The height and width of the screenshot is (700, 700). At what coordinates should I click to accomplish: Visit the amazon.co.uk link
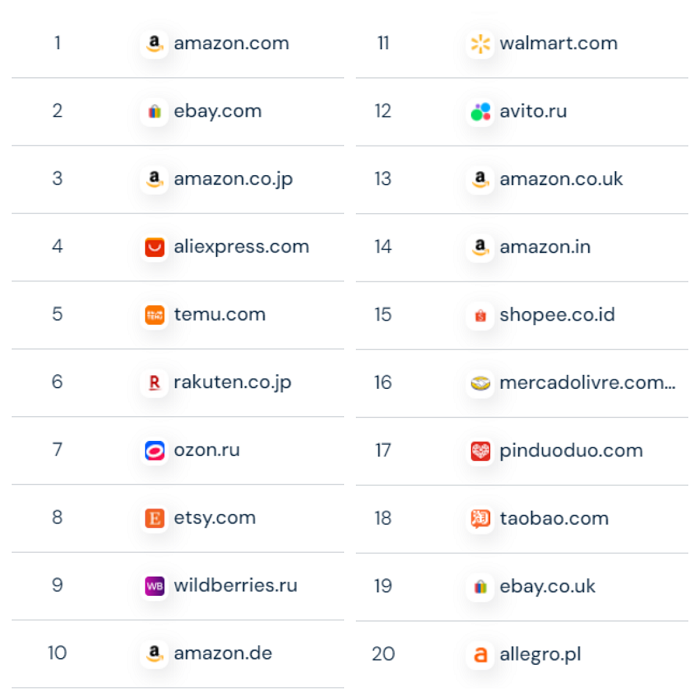coord(561,179)
